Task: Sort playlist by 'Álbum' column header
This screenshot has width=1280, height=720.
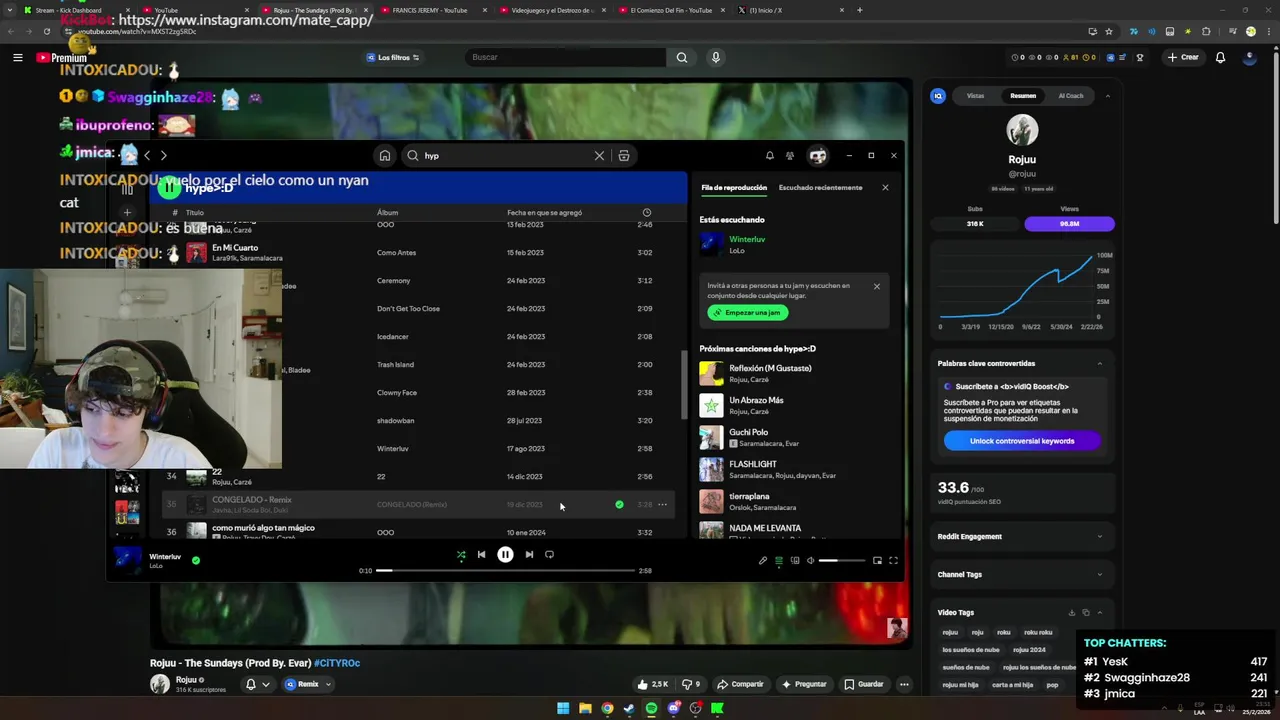Action: click(387, 213)
